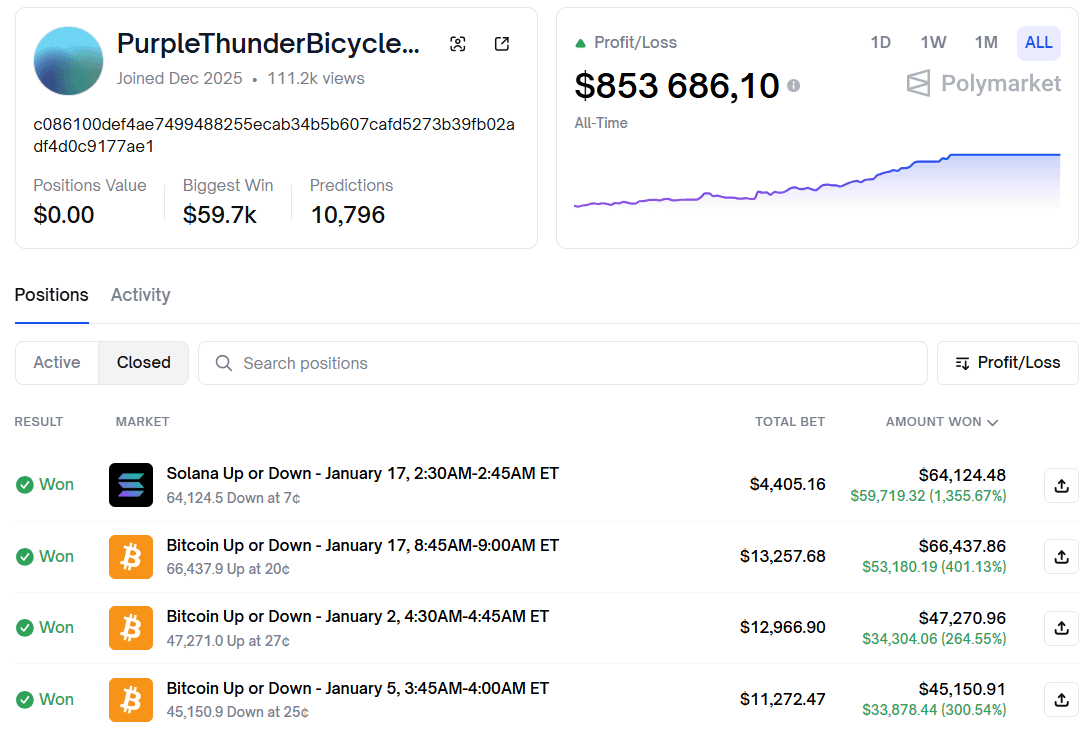Click the magnifier icon in search box

point(223,363)
